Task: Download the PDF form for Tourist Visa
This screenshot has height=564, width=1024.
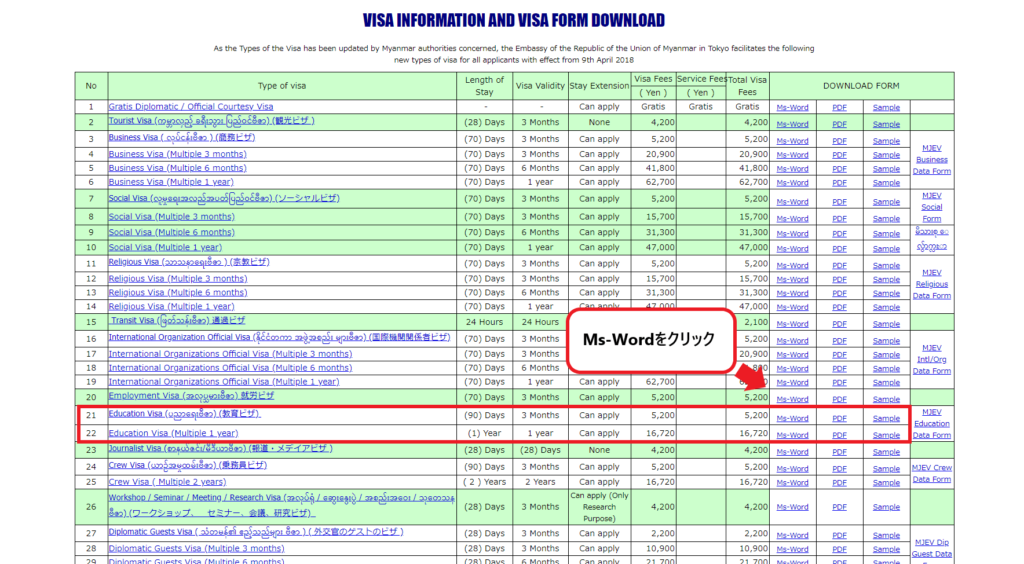Action: pos(839,124)
